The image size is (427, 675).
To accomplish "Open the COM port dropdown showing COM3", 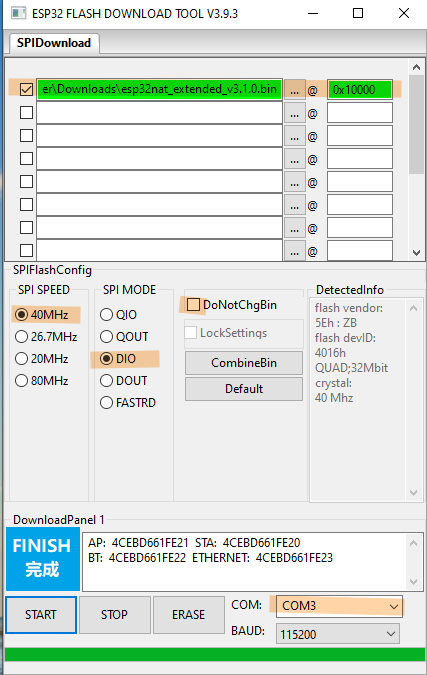I will (x=339, y=606).
